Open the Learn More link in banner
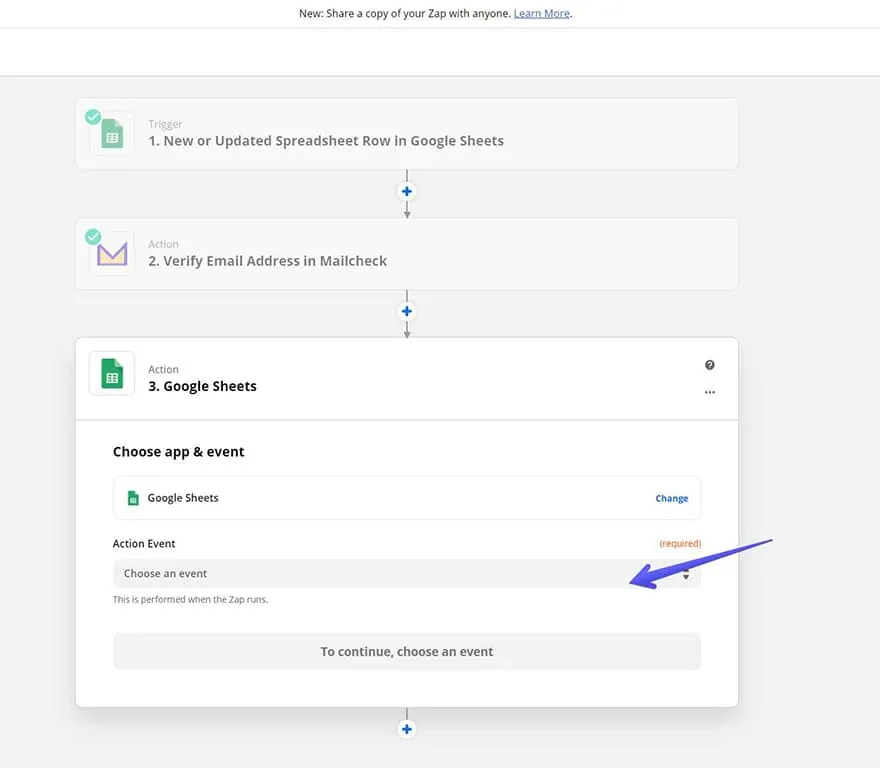 point(541,14)
